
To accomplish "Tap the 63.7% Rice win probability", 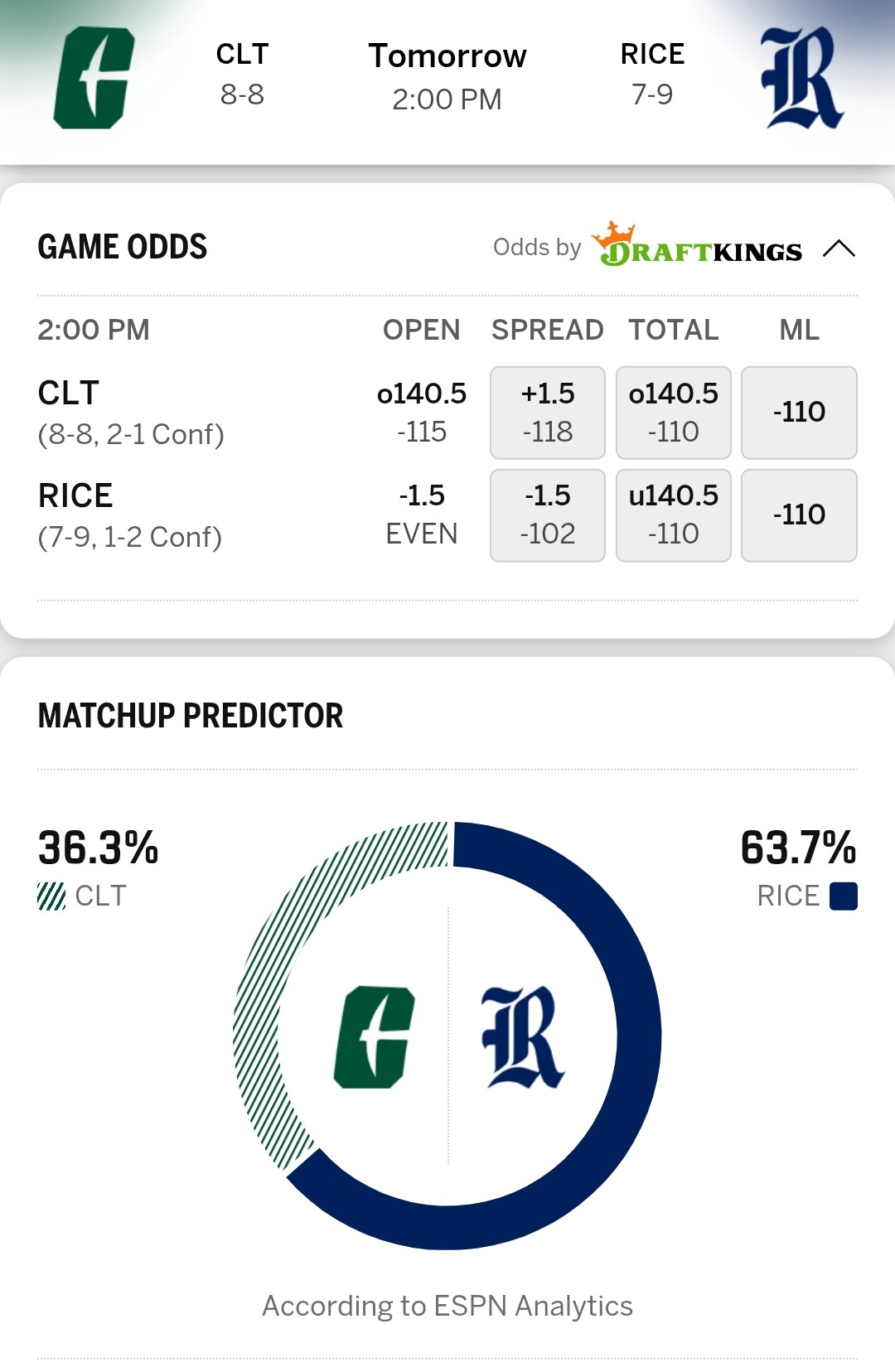I will click(798, 848).
